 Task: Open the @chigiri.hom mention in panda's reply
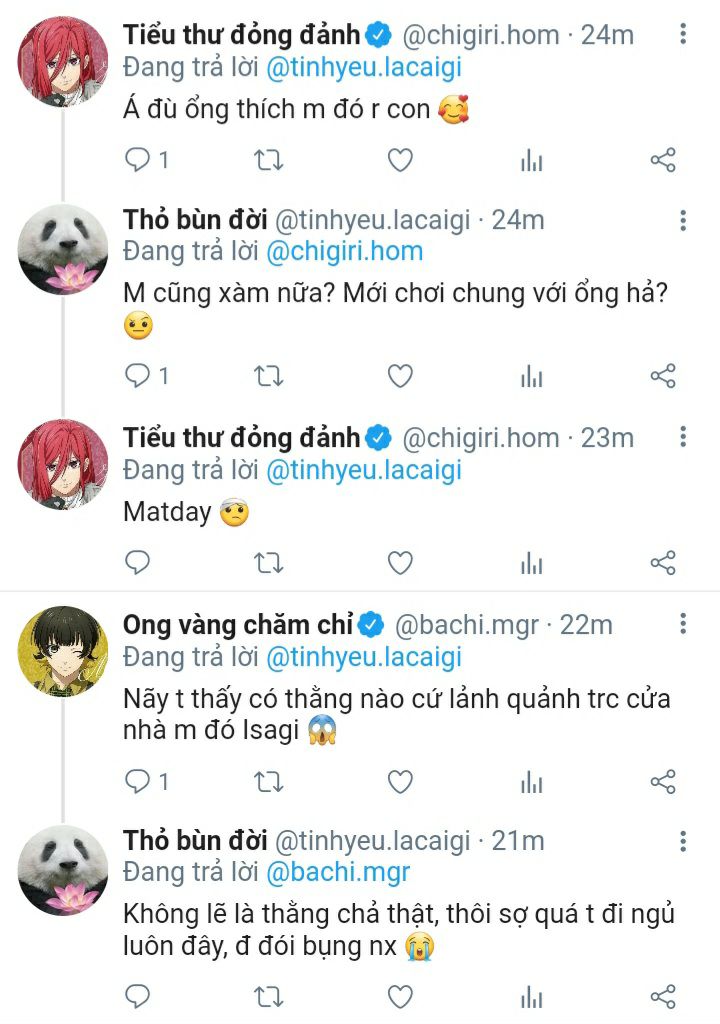point(344,251)
